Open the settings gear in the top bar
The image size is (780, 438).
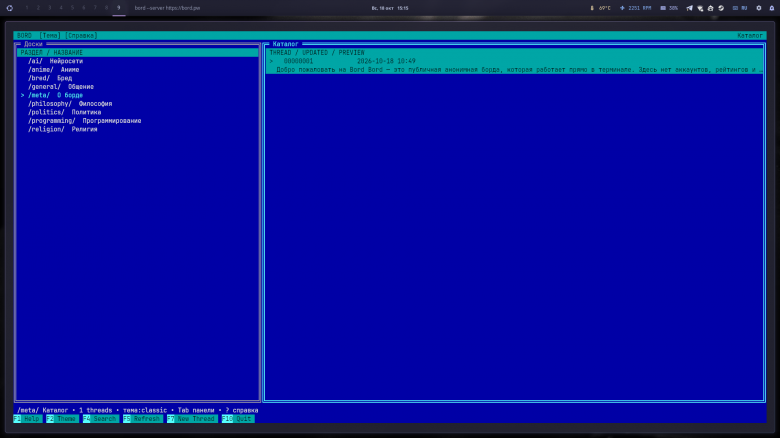pyautogui.click(x=759, y=8)
